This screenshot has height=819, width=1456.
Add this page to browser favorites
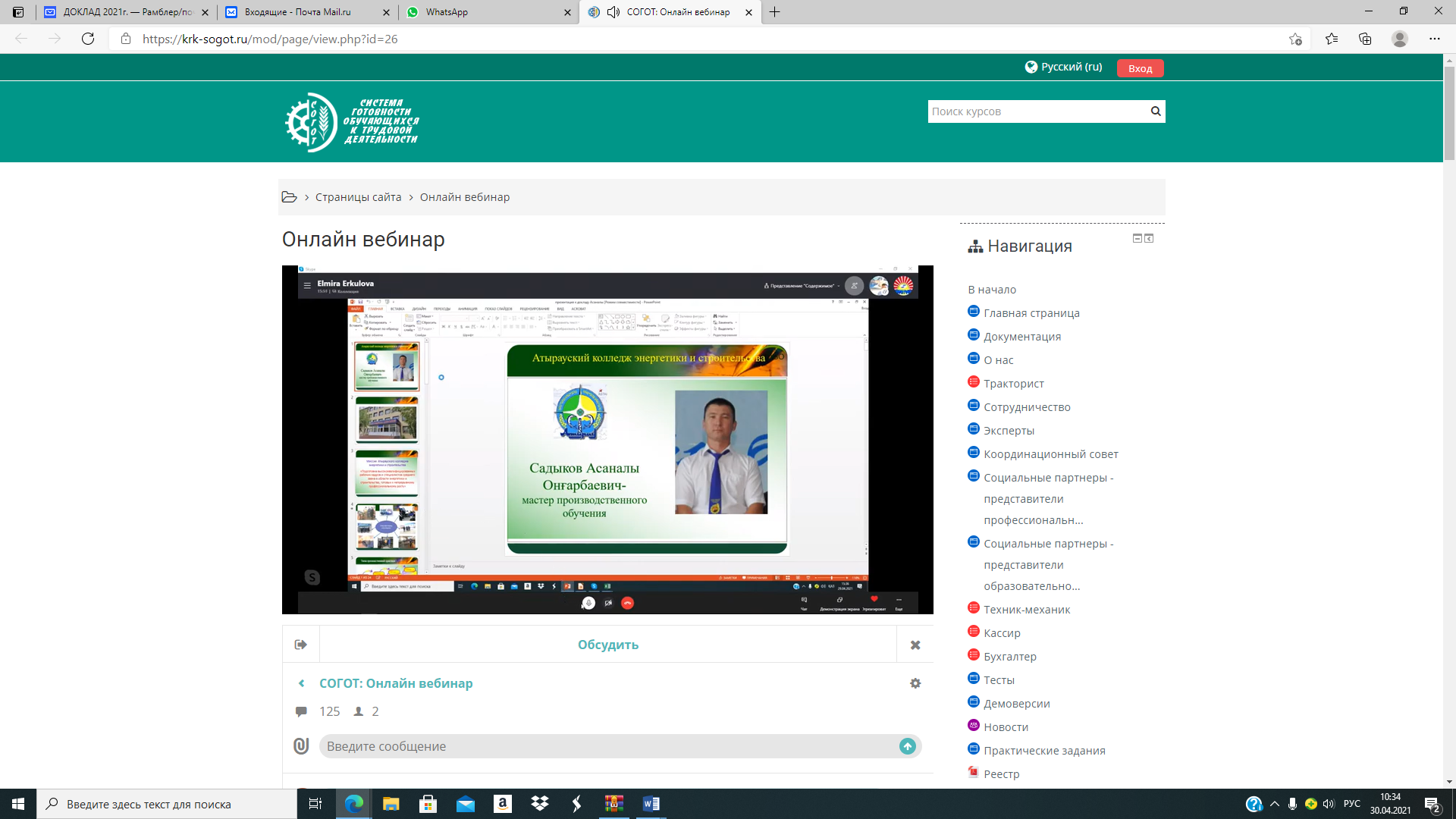[1295, 39]
